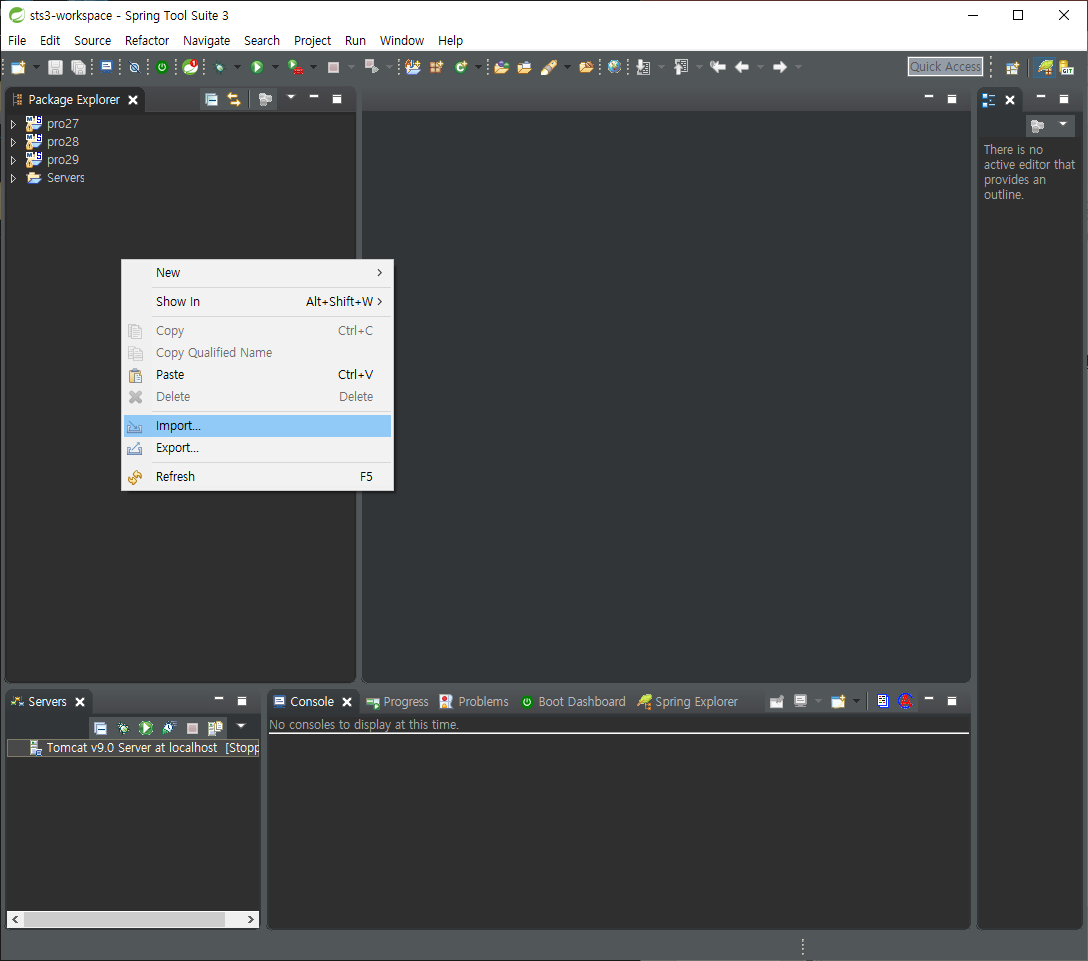Open Show In submenu in context menu
1088x961 pixels.
tap(257, 302)
